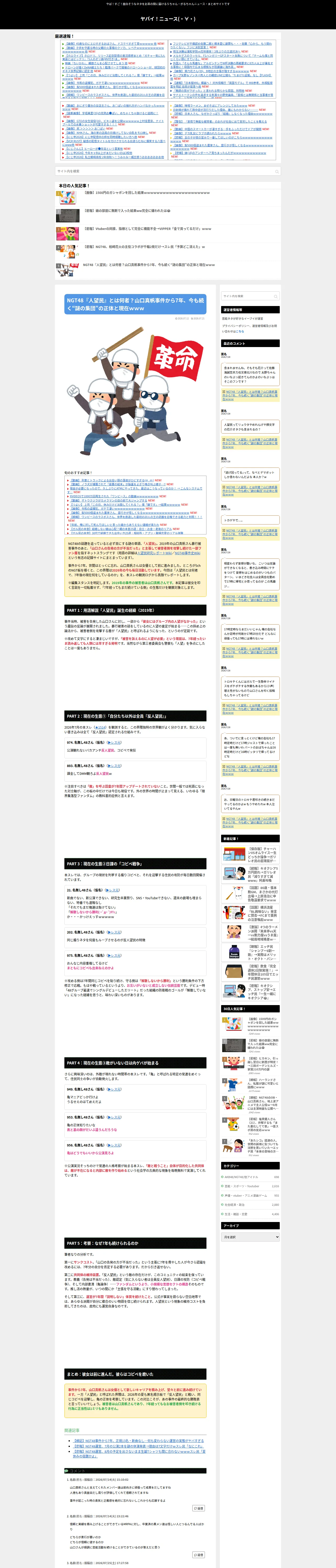336x1568 pixels.
Task: Click the magnifier icon in top search bar
Action: point(277,172)
